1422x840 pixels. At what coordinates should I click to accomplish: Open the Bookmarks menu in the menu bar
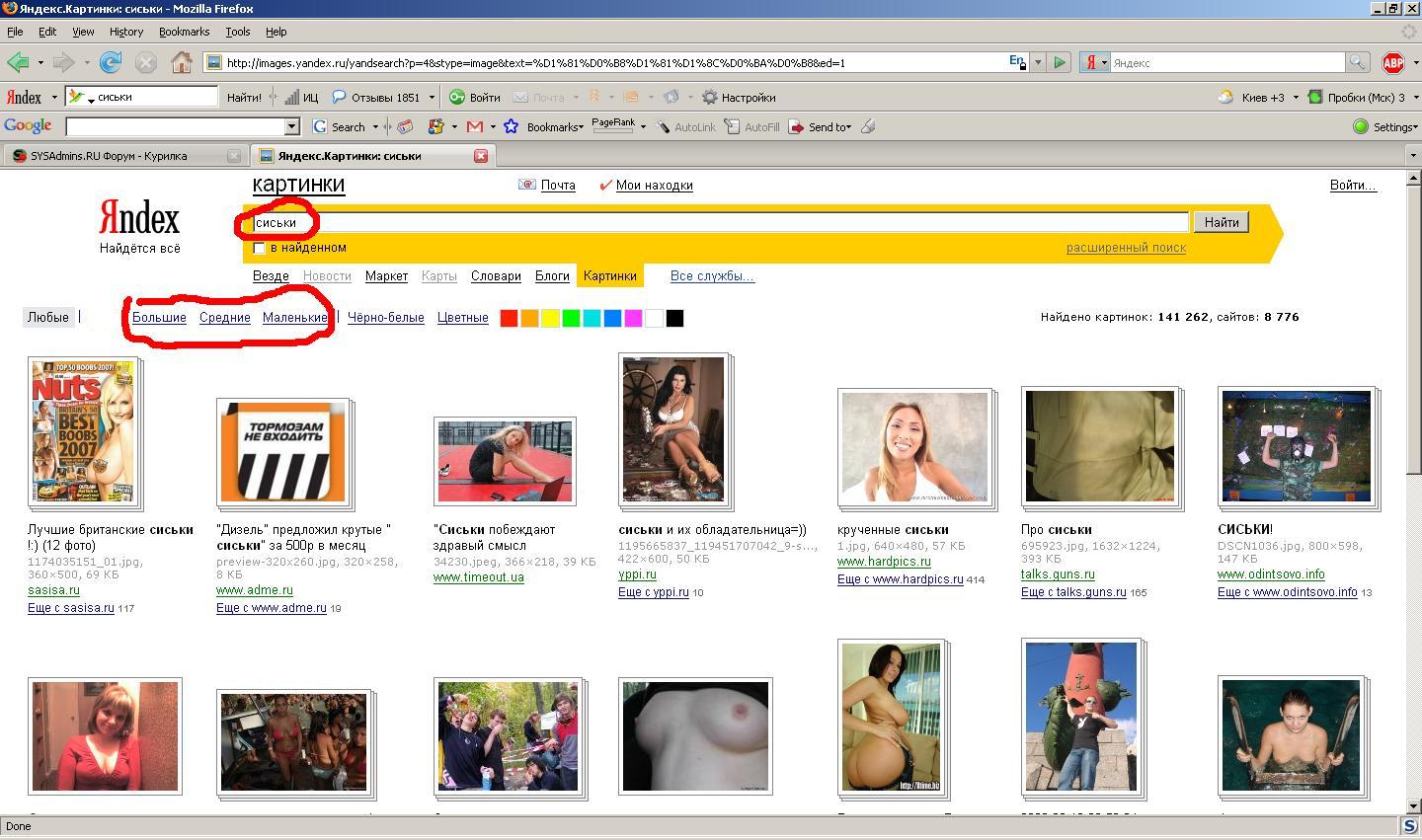pyautogui.click(x=184, y=32)
